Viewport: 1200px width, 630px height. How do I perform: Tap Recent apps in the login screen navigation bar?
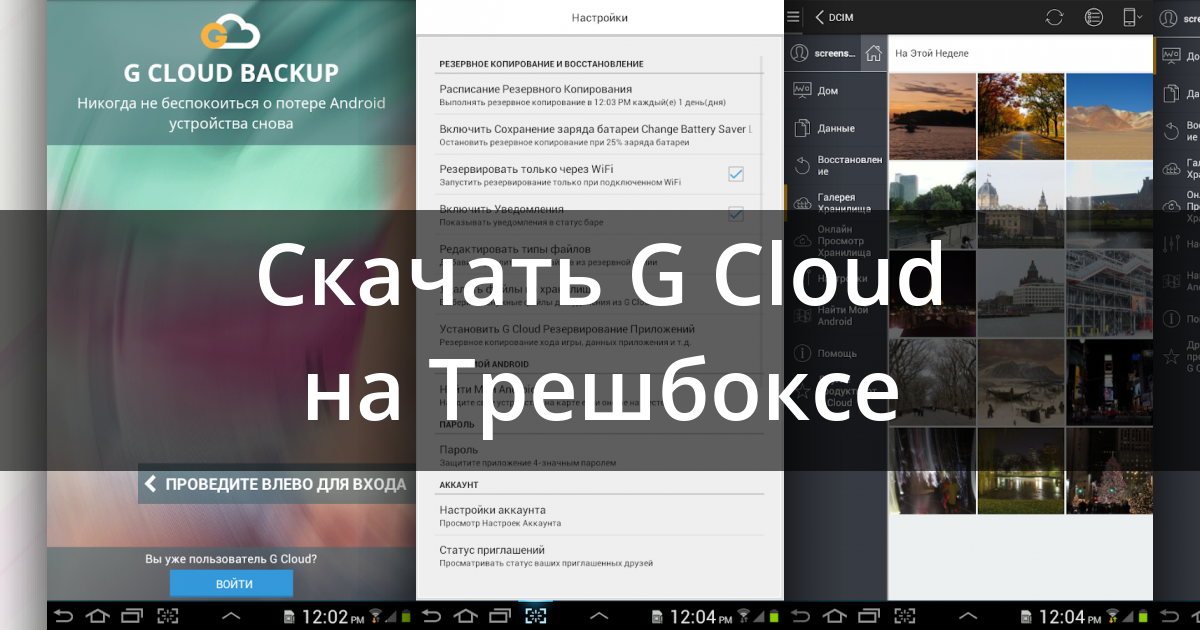131,616
